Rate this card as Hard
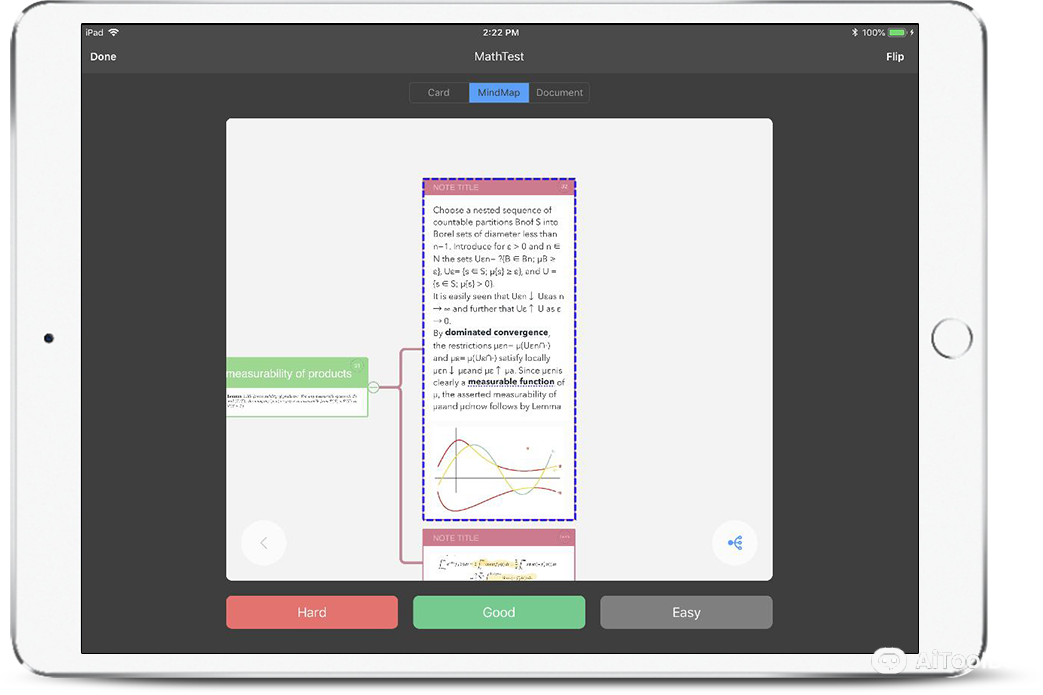 click(x=312, y=612)
